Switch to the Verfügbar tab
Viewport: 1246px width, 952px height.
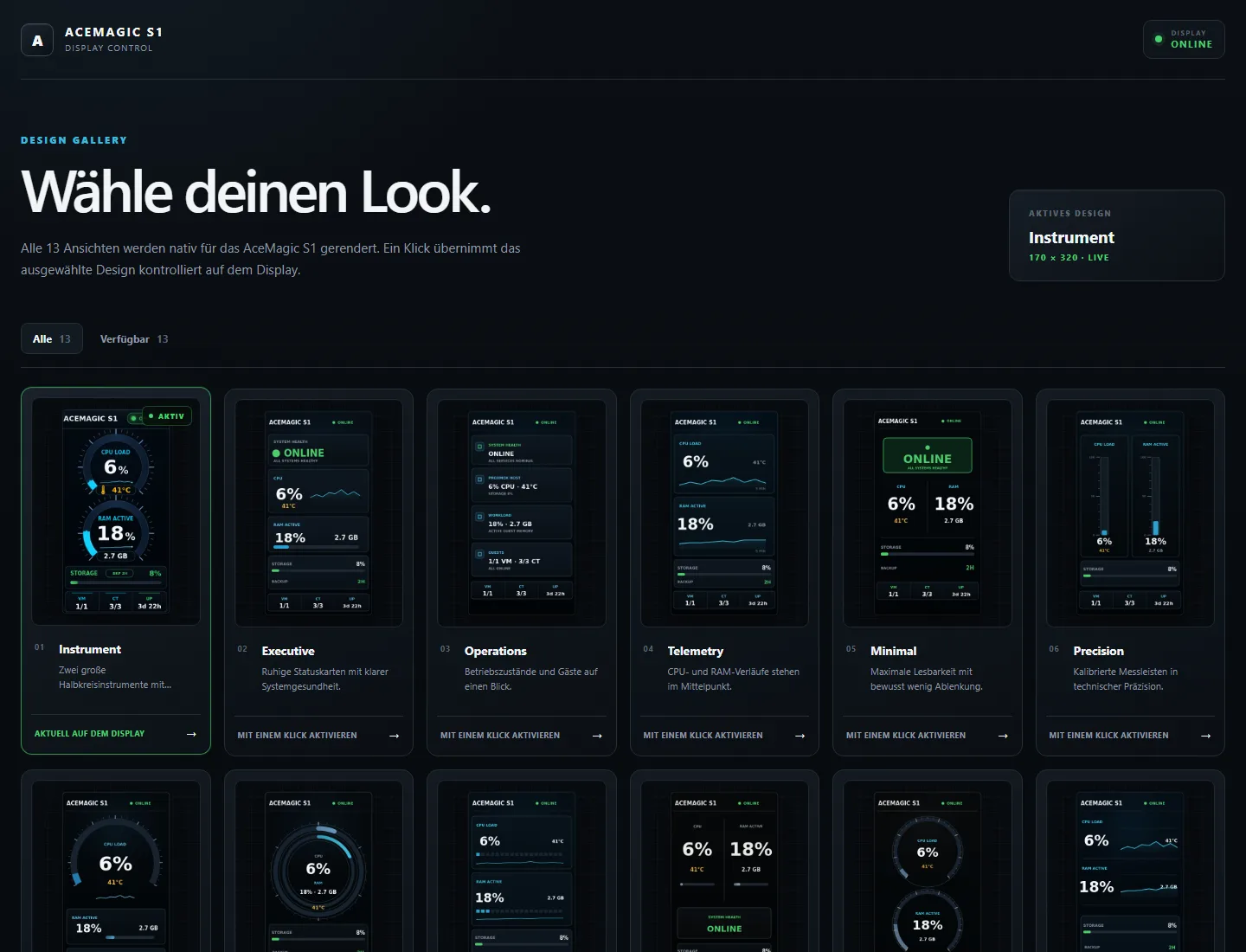tap(134, 338)
